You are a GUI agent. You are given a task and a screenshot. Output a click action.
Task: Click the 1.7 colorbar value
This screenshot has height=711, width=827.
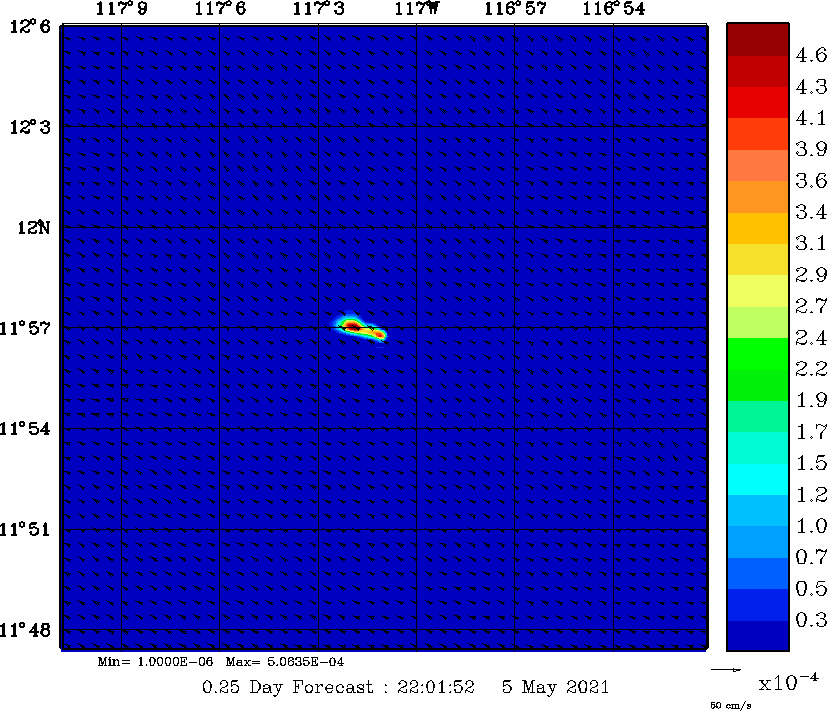[x=811, y=431]
